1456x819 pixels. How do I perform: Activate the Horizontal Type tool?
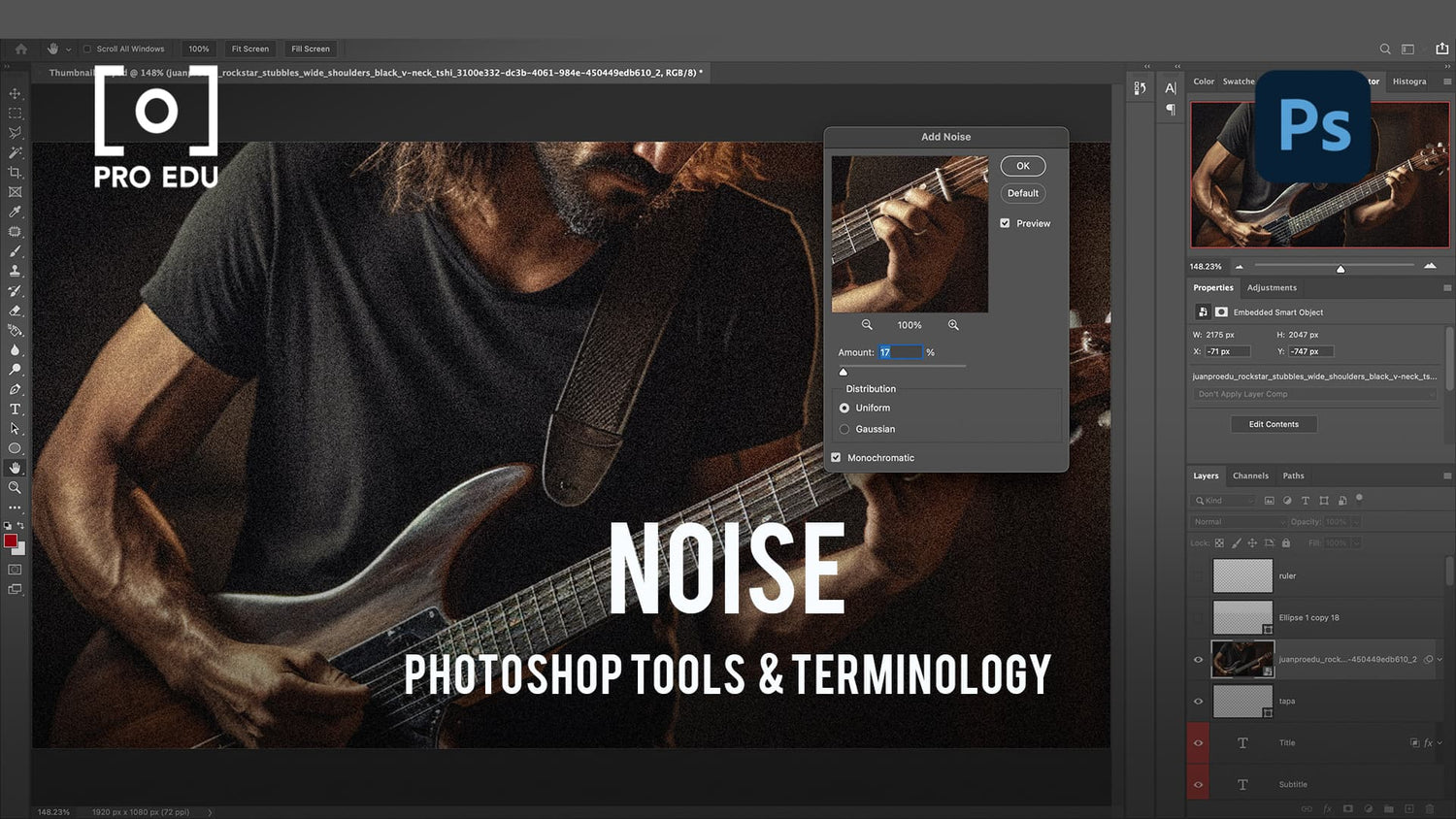(15, 409)
